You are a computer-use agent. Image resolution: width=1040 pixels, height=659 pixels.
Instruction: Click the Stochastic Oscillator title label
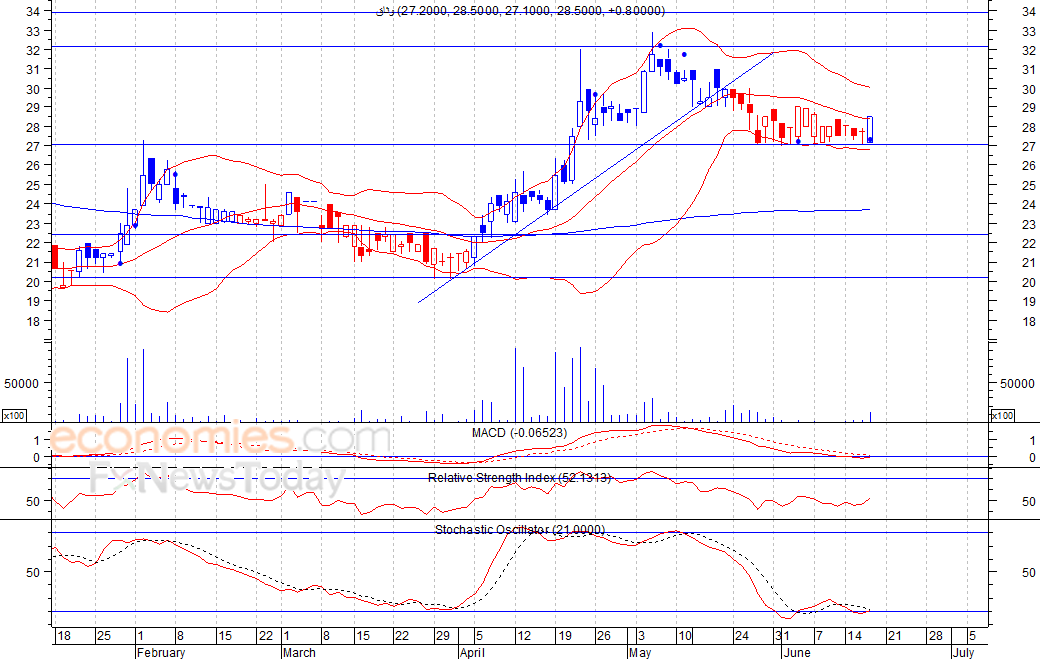[x=520, y=529]
